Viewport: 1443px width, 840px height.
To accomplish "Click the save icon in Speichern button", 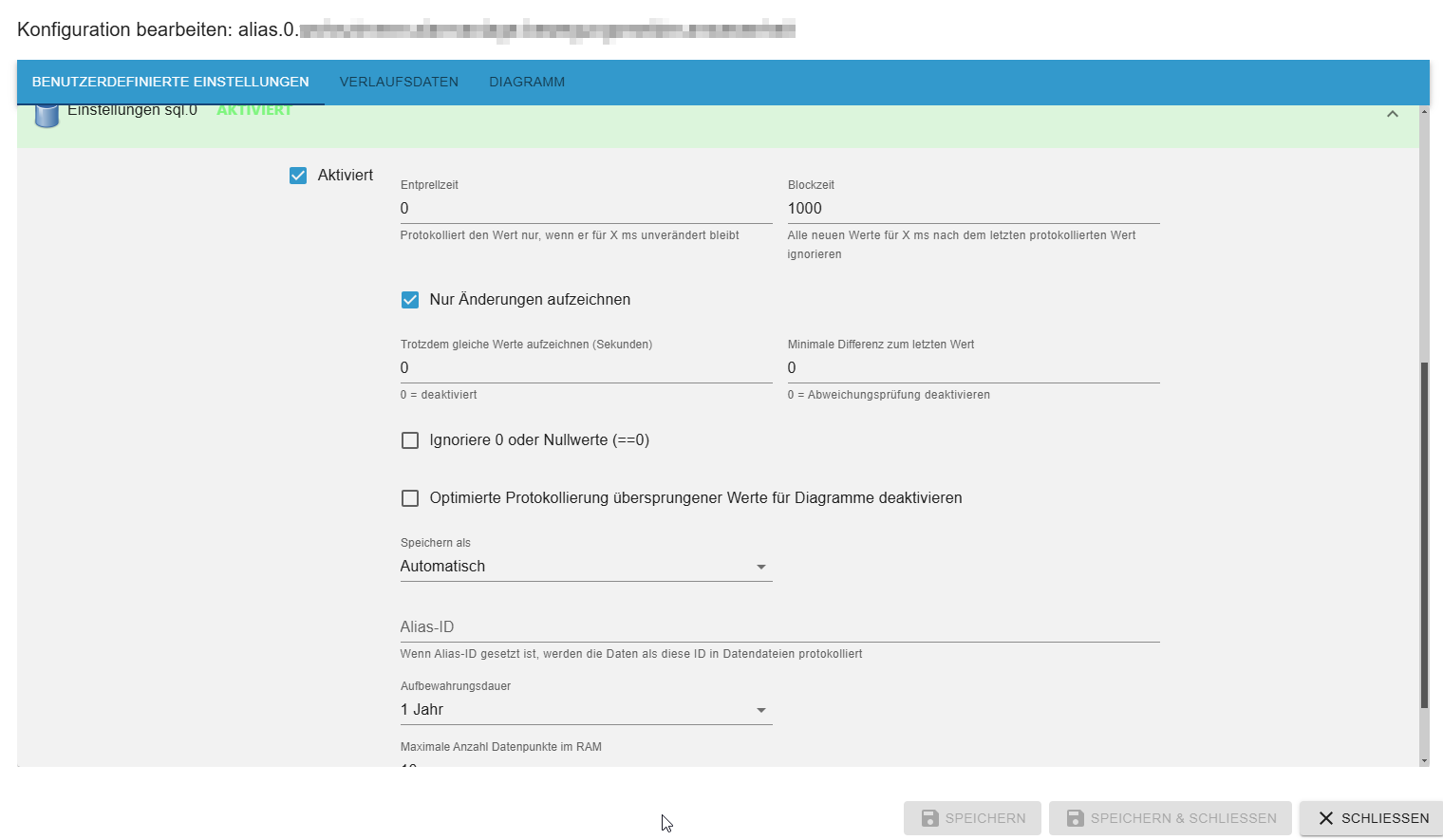I will pos(930,818).
